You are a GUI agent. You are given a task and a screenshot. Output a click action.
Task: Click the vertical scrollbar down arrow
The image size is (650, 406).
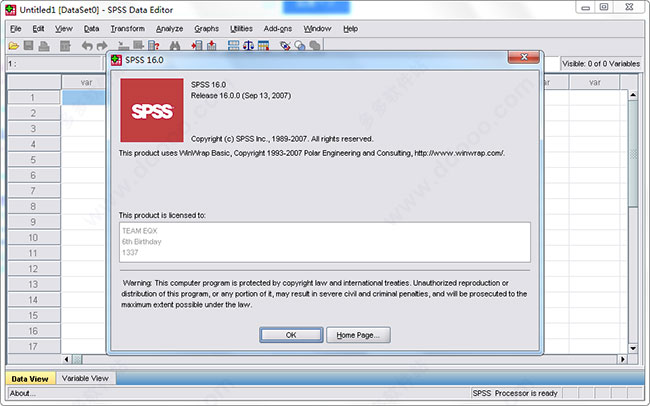(x=633, y=348)
